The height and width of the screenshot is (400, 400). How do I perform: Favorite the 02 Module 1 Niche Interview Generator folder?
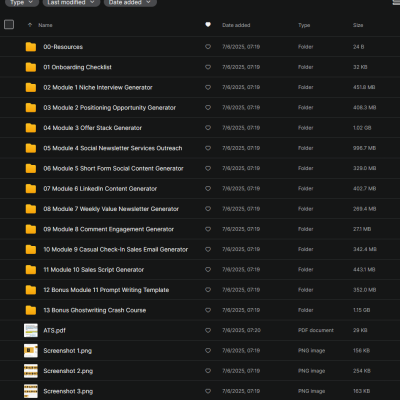click(x=208, y=87)
